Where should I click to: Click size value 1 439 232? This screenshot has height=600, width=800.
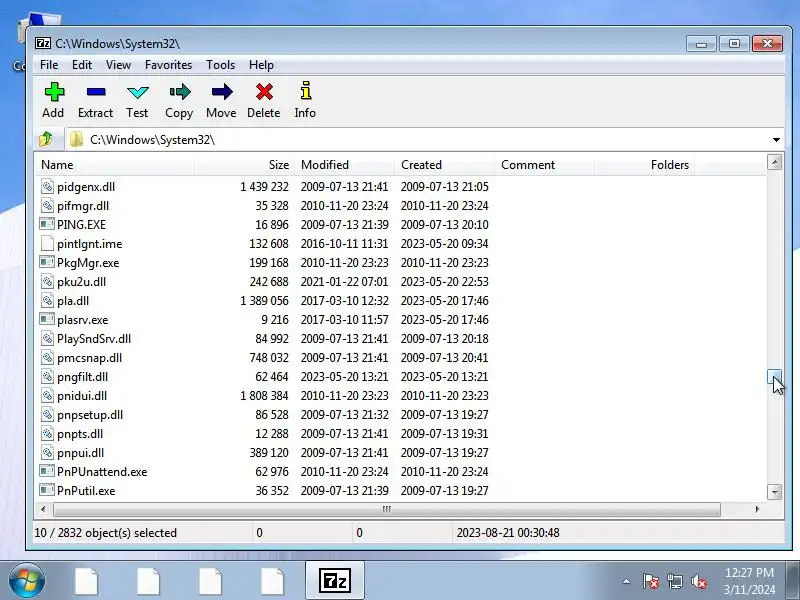click(x=264, y=187)
